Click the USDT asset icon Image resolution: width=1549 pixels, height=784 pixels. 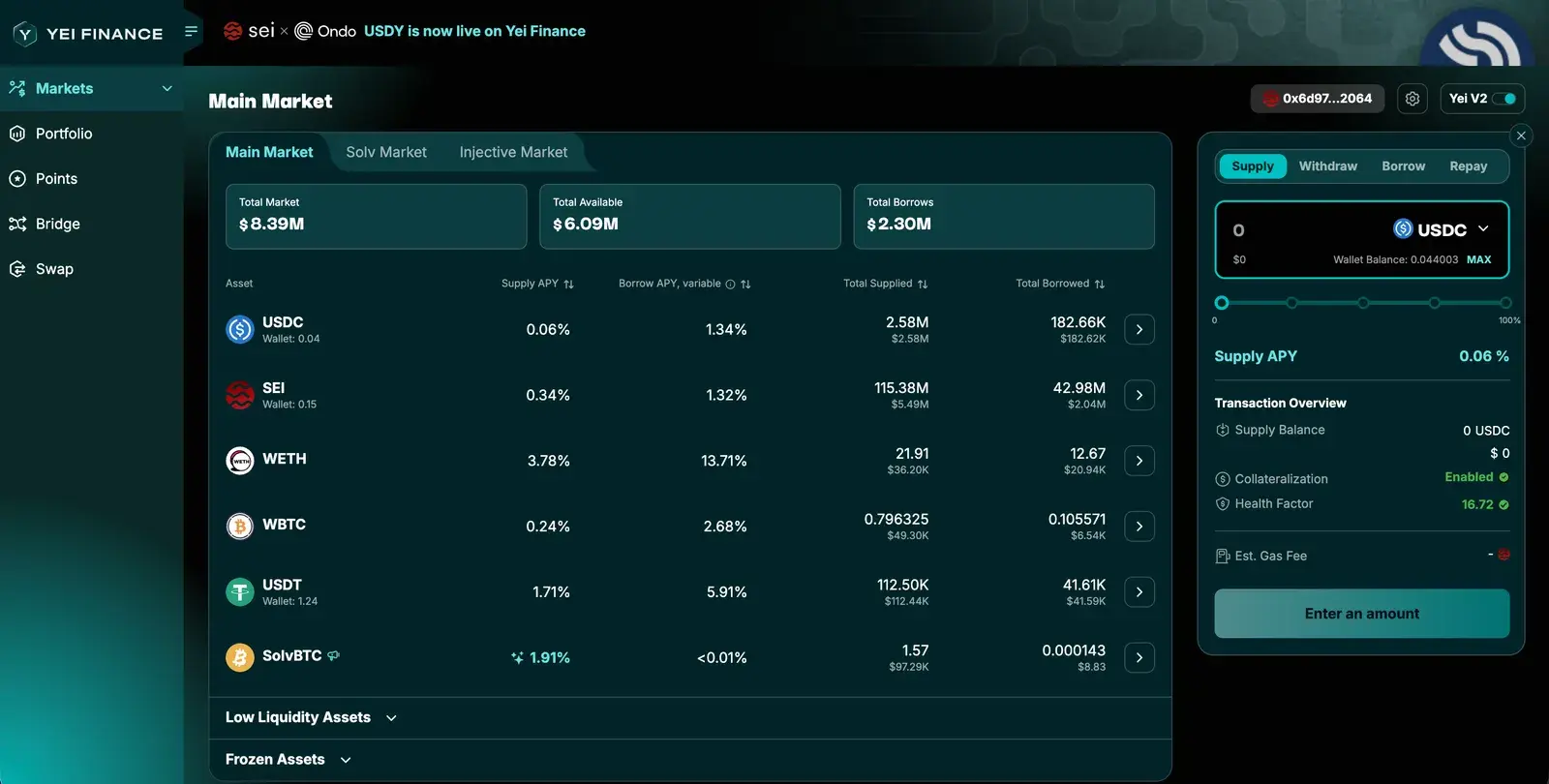(240, 591)
